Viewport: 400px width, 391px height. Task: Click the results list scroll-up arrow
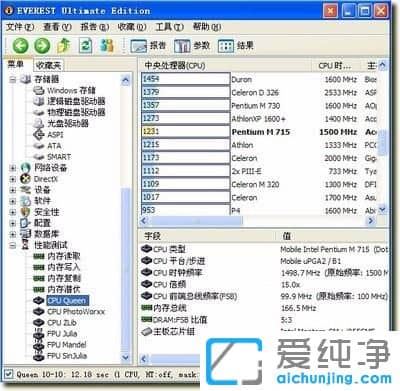[382, 65]
